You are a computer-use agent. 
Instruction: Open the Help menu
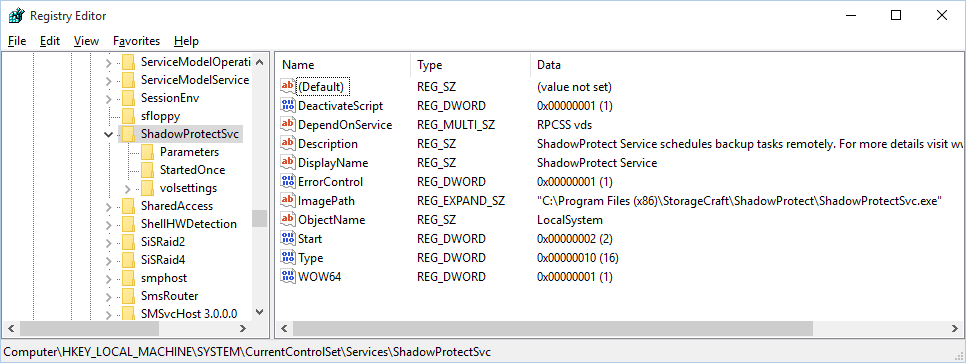[x=186, y=41]
